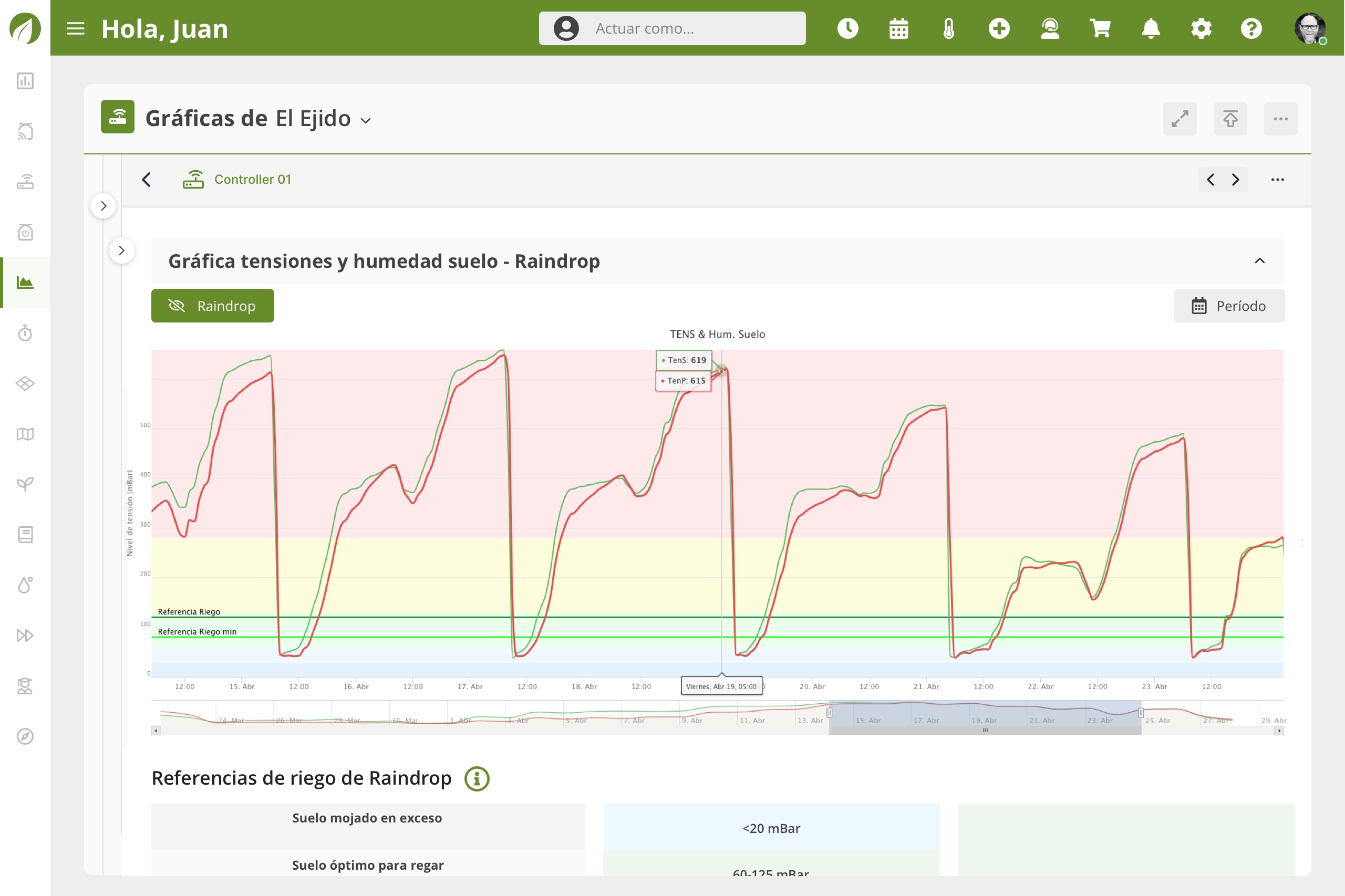
Task: Open the thermometer icon in header
Action: tap(948, 28)
